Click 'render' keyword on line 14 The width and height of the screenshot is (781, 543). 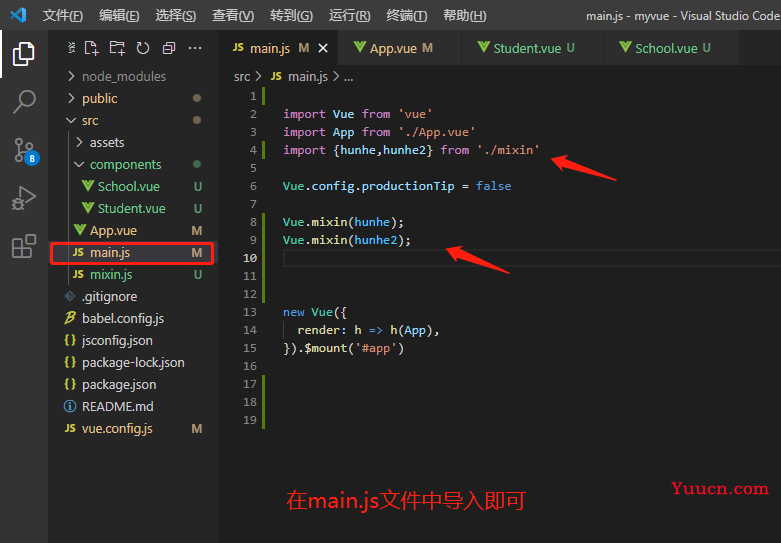[x=318, y=330]
